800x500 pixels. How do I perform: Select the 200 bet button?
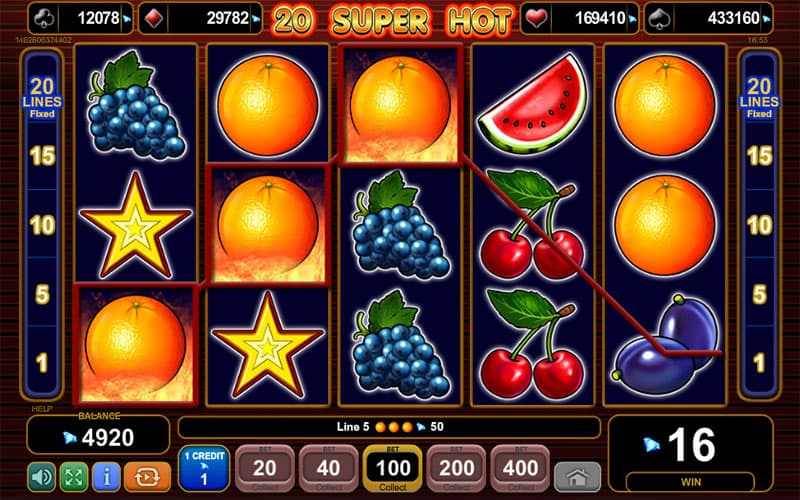pyautogui.click(x=457, y=468)
